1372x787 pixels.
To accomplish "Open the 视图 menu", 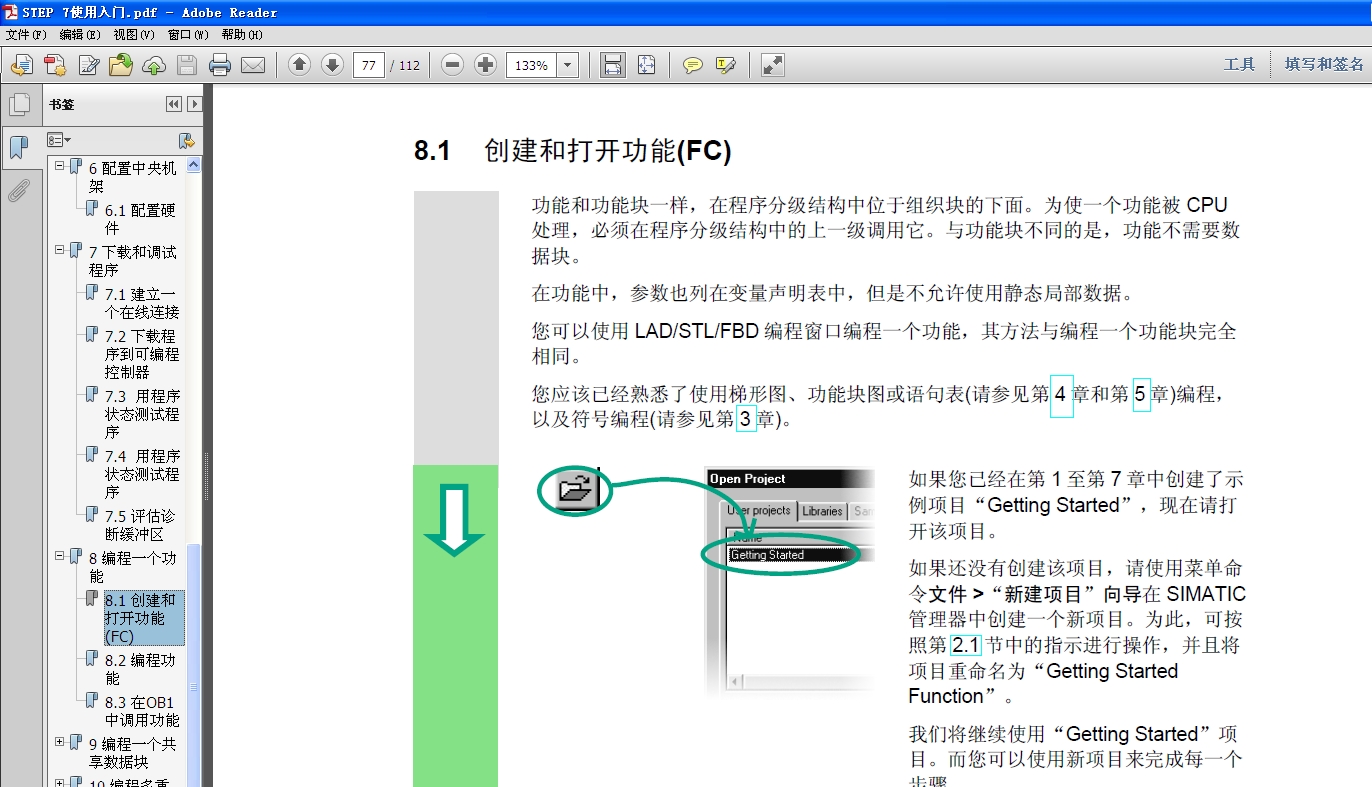I will click(x=134, y=34).
